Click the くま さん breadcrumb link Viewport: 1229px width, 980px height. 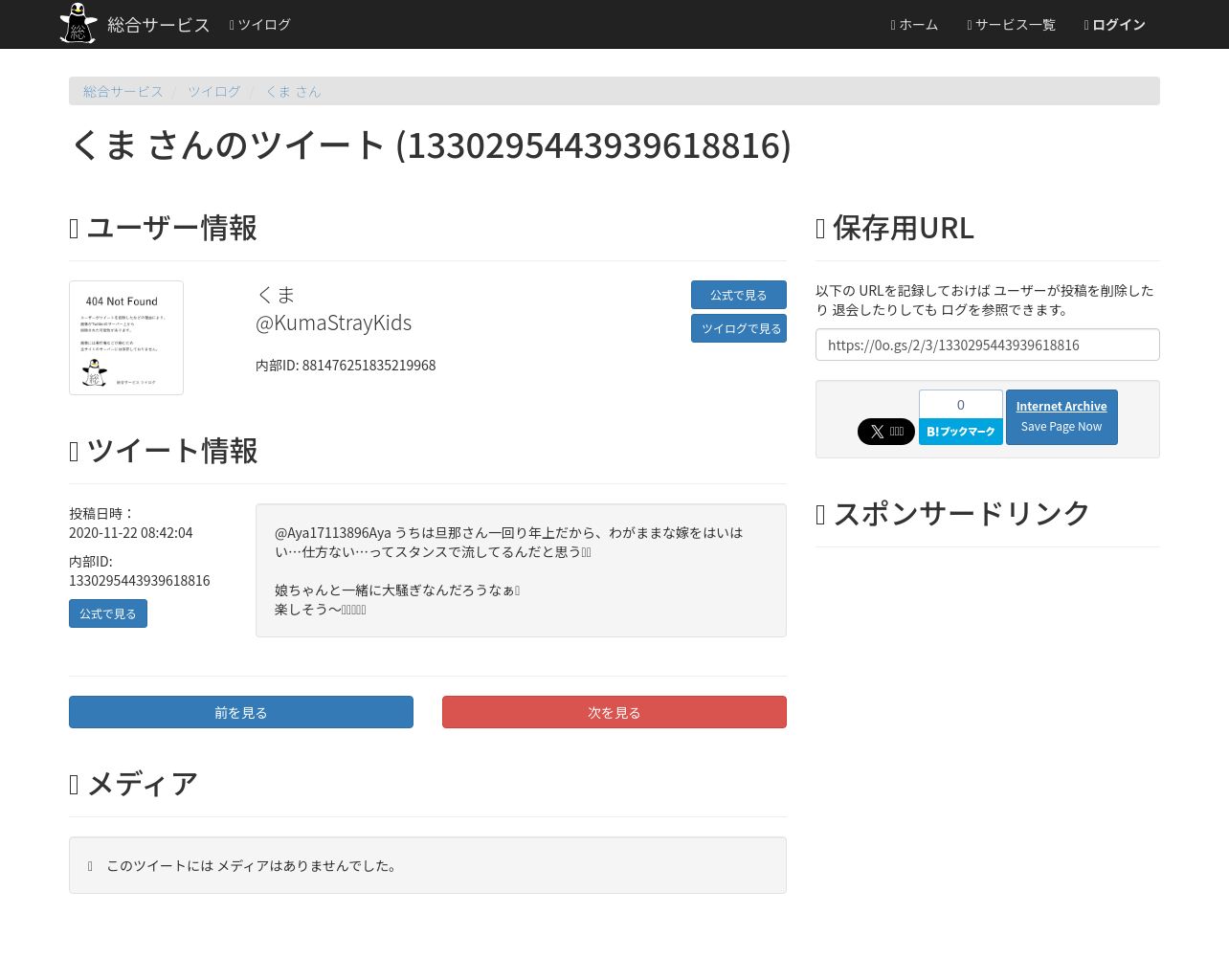[293, 91]
